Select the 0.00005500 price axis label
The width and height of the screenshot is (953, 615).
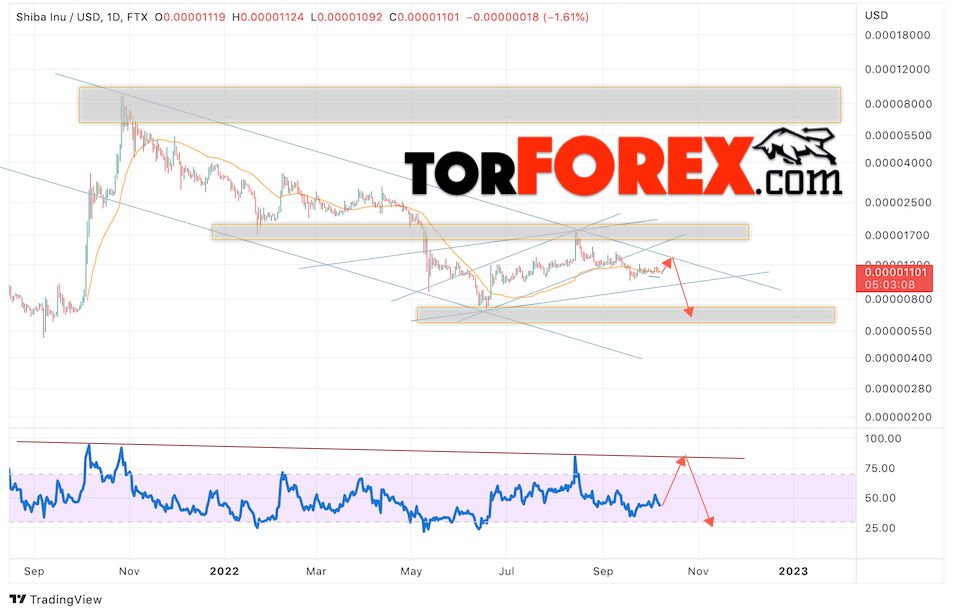(x=898, y=136)
